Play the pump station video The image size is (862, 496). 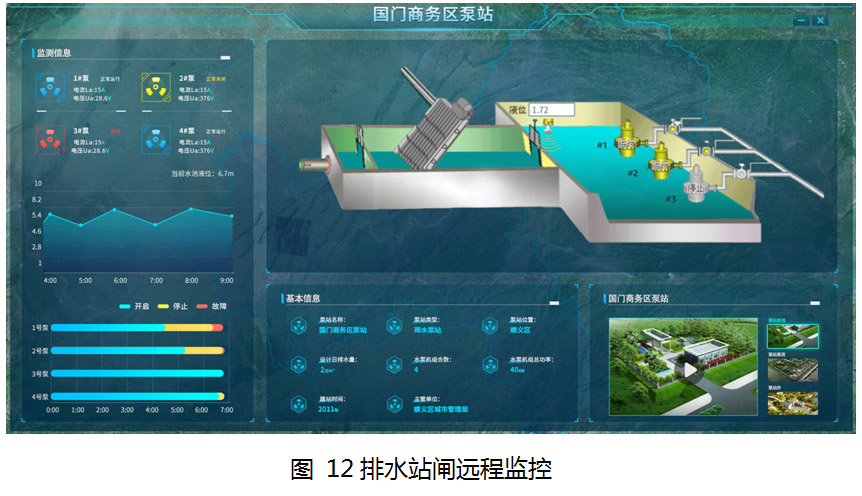(x=687, y=369)
